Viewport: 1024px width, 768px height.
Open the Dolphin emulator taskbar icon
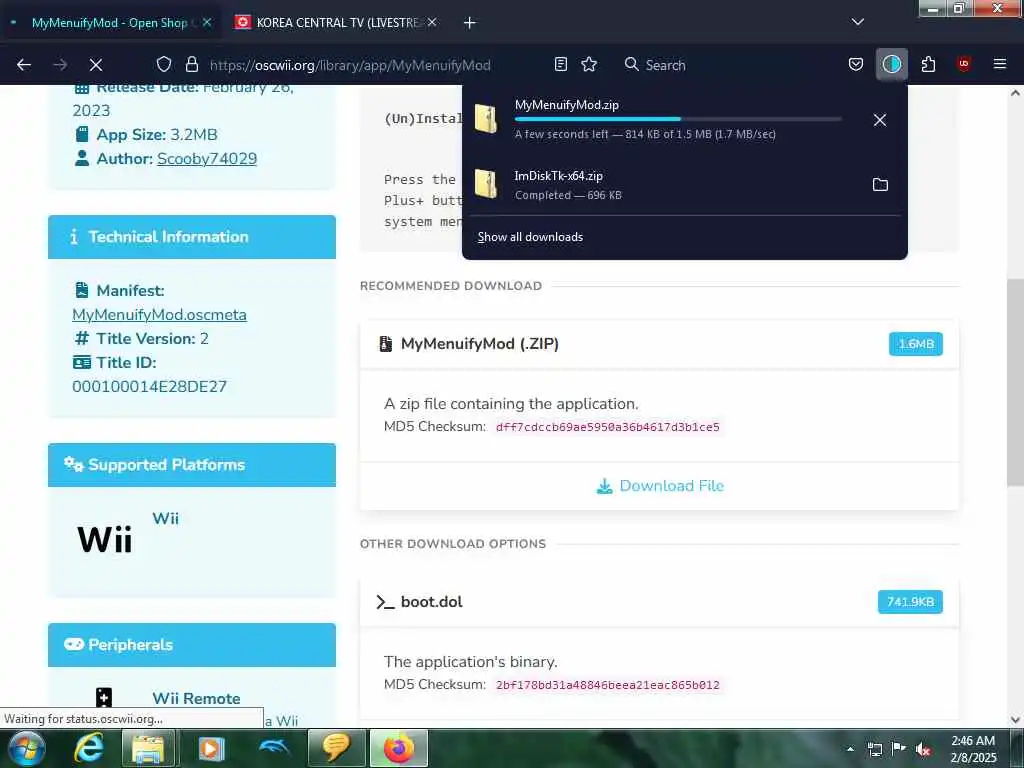point(273,748)
